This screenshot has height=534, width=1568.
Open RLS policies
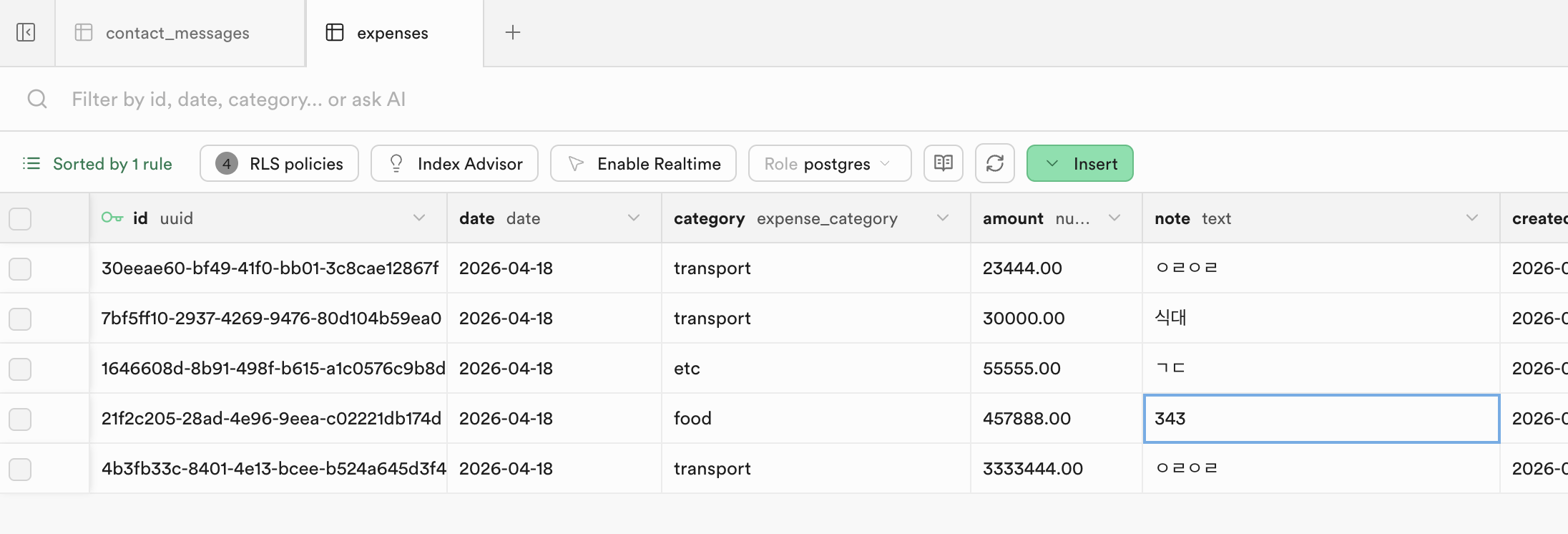coord(280,163)
